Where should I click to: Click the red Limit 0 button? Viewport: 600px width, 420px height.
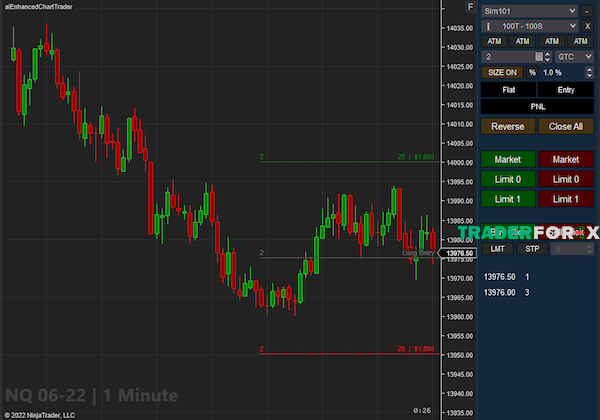(566, 179)
